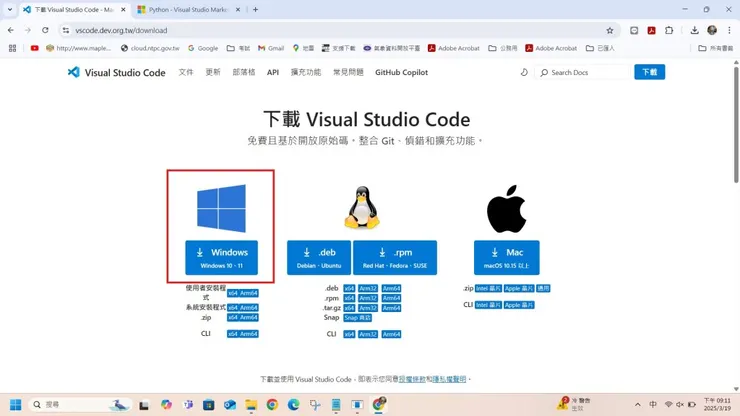740x416 pixels.
Task: Open the Google bookmark
Action: pos(203,48)
